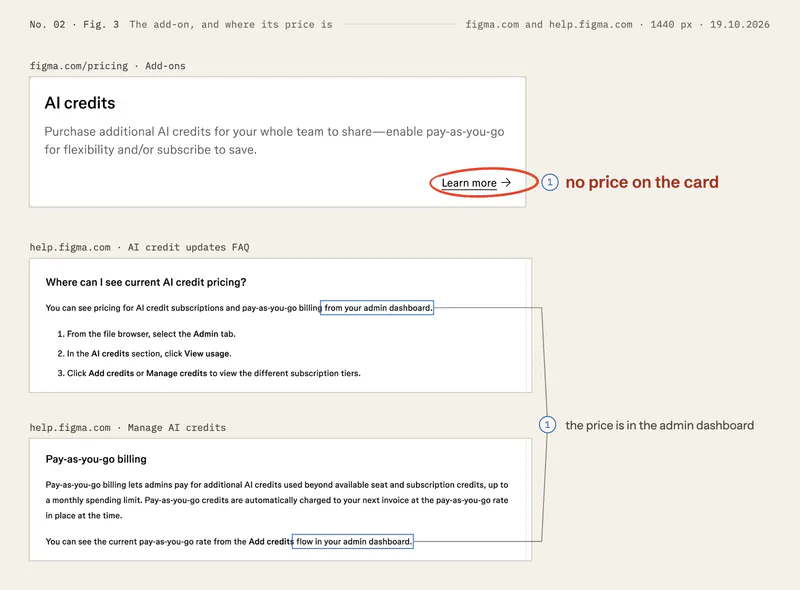Select the "Purchase additional AI credits" description paragraph

274,140
